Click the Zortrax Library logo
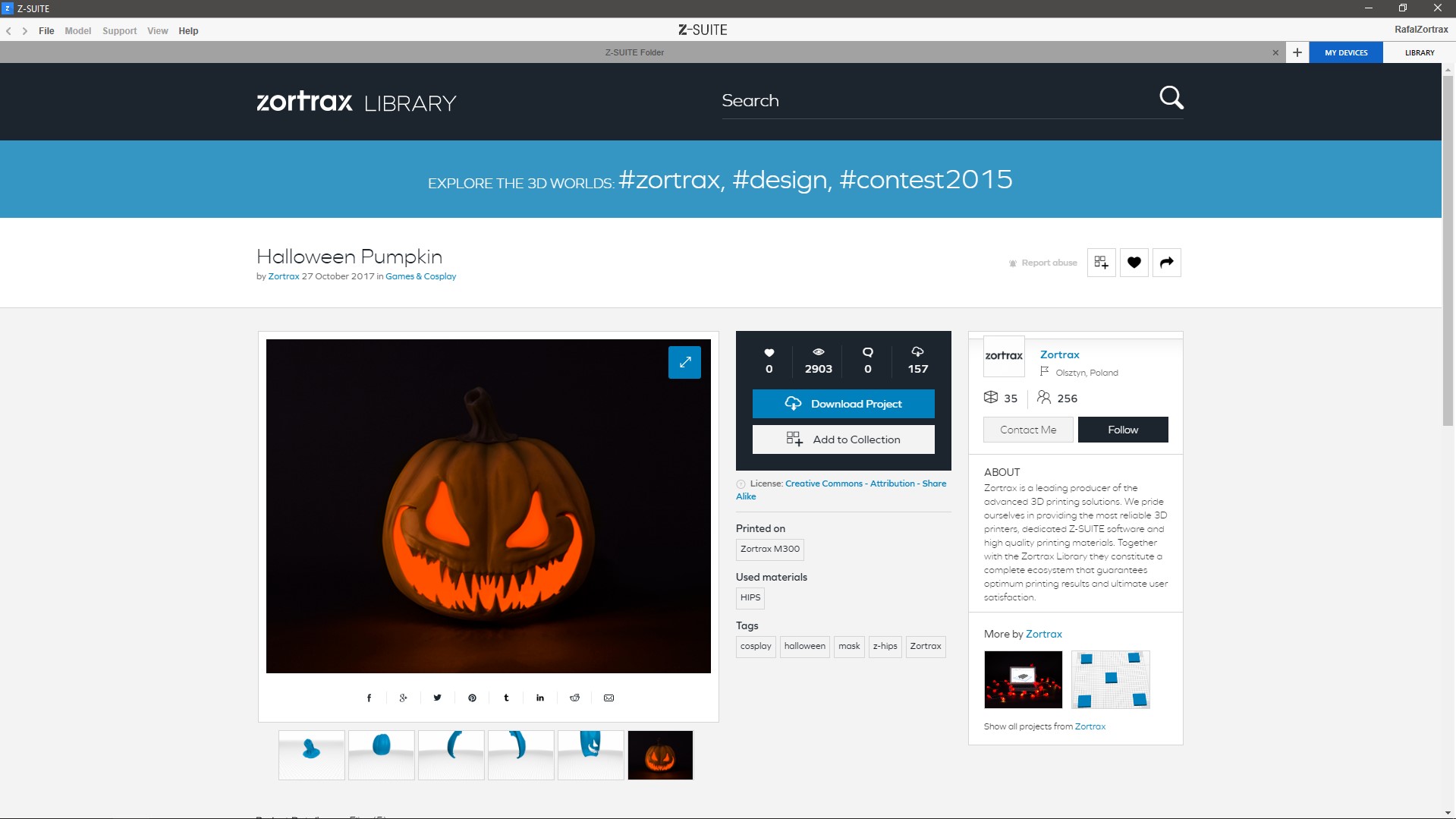This screenshot has height=819, width=1456. 357,102
